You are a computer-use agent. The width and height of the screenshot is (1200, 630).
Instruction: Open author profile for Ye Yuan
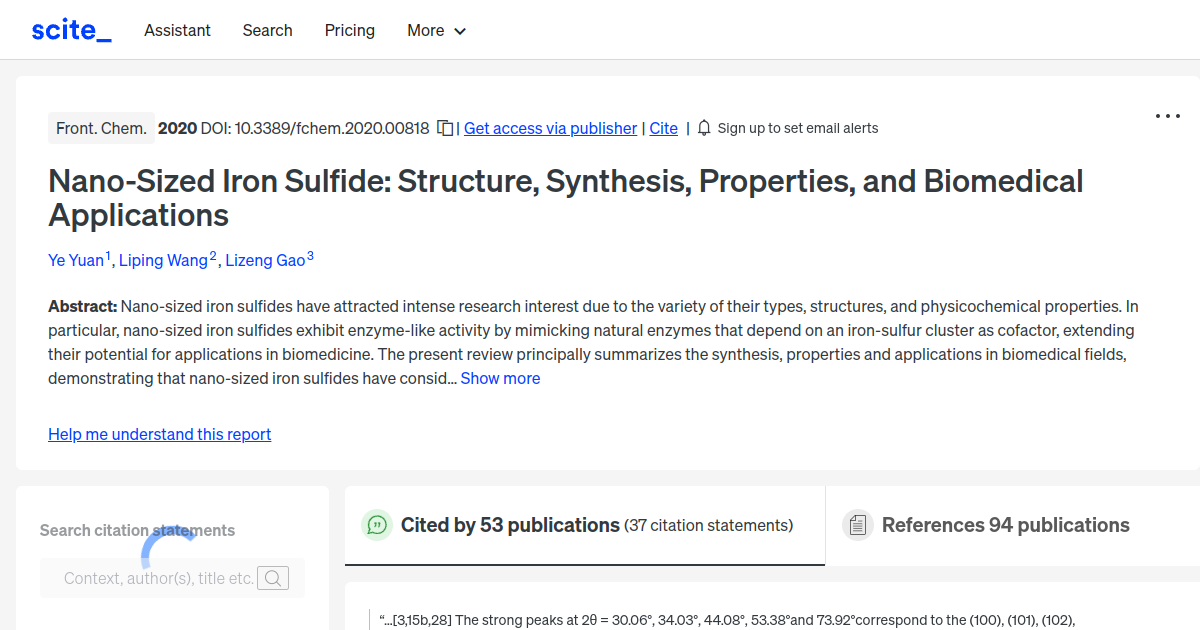tap(75, 260)
